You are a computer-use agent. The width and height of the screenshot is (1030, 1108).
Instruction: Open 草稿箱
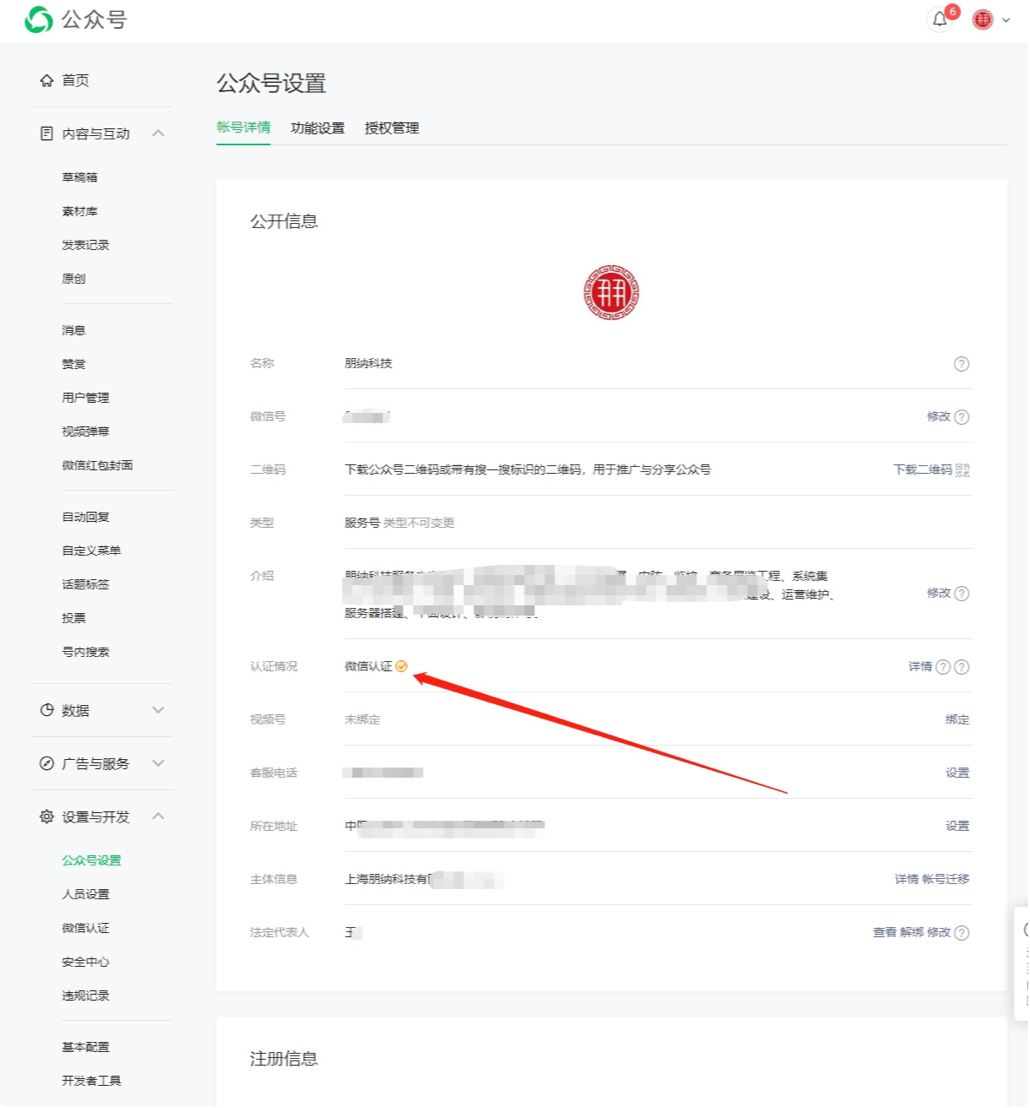(80, 177)
